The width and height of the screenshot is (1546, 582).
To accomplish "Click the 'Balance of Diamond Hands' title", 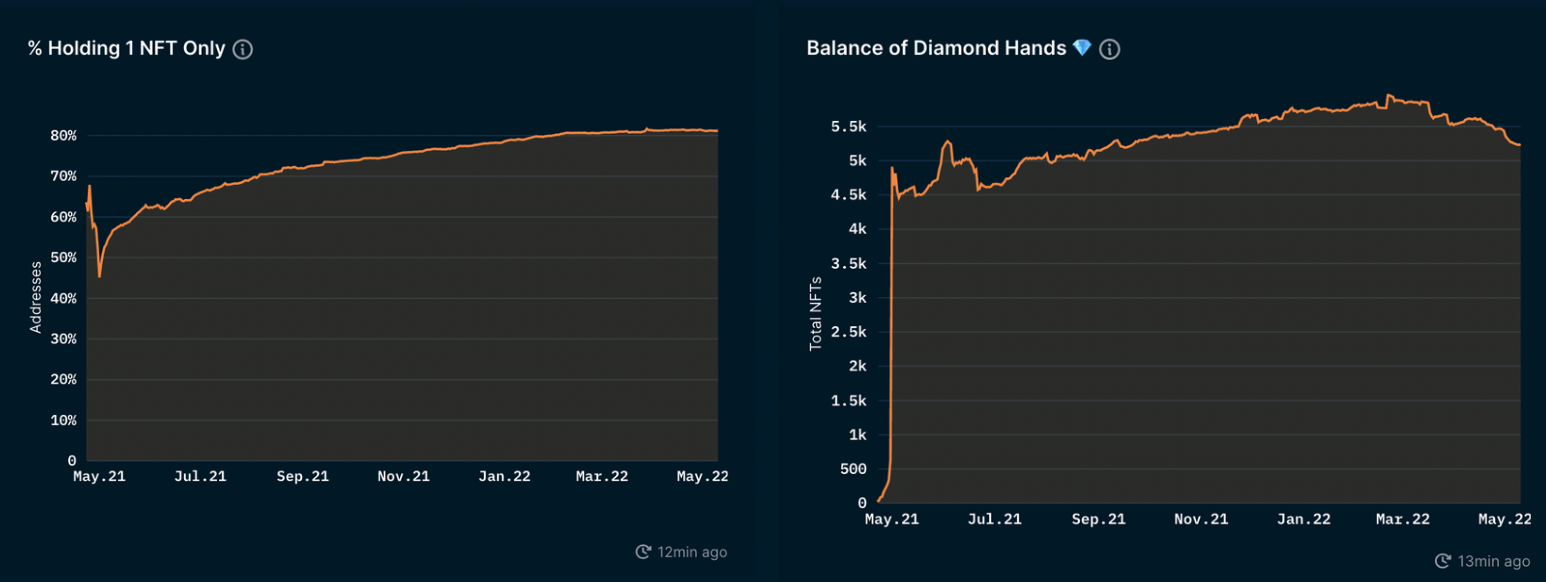I will pyautogui.click(x=936, y=48).
